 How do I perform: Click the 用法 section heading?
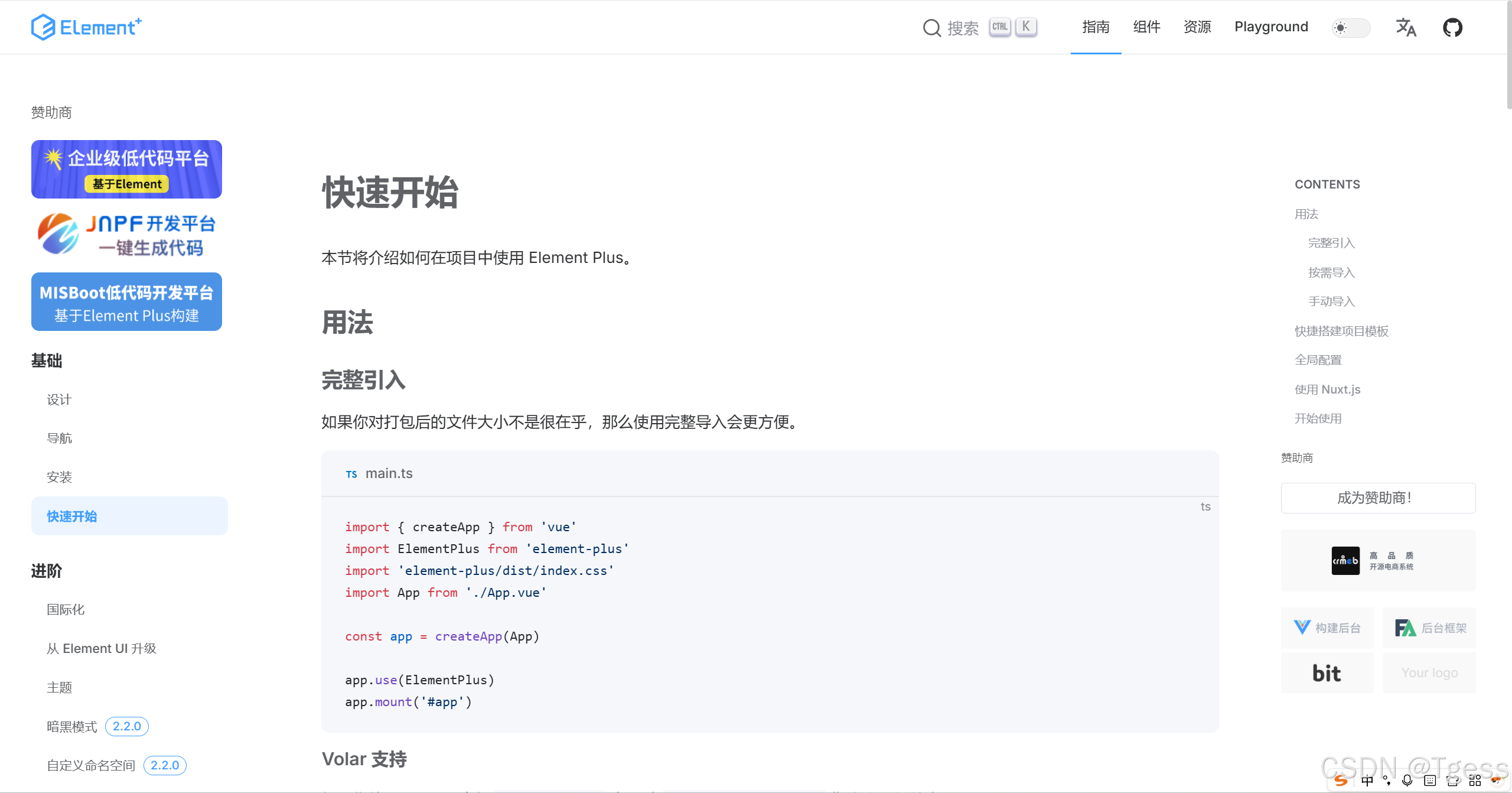[x=347, y=323]
